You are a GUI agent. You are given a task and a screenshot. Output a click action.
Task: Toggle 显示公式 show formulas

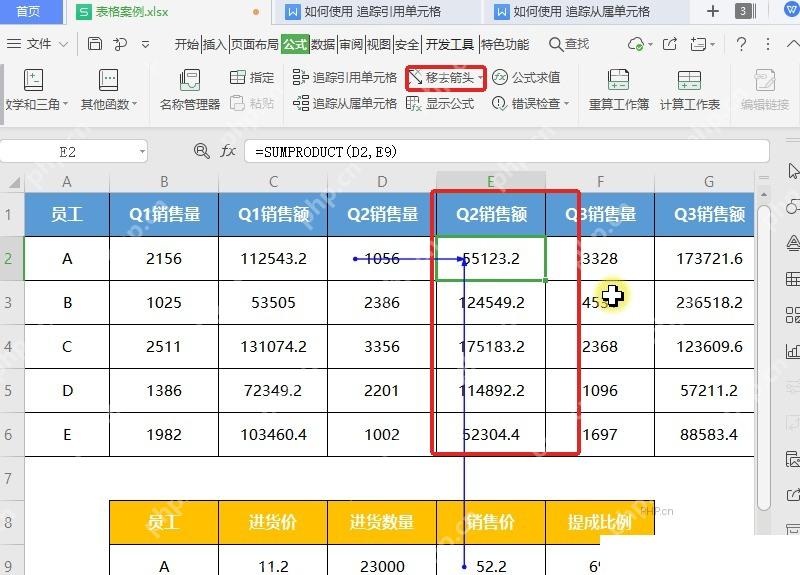click(x=440, y=104)
